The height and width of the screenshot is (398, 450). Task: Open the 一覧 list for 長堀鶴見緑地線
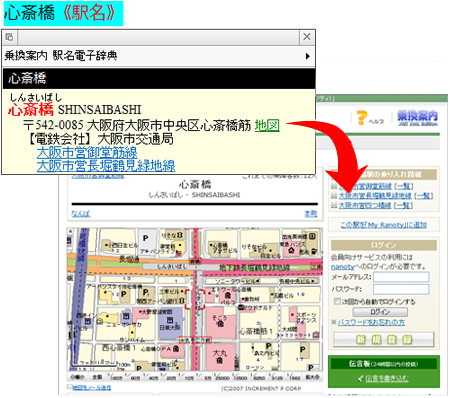click(x=423, y=196)
